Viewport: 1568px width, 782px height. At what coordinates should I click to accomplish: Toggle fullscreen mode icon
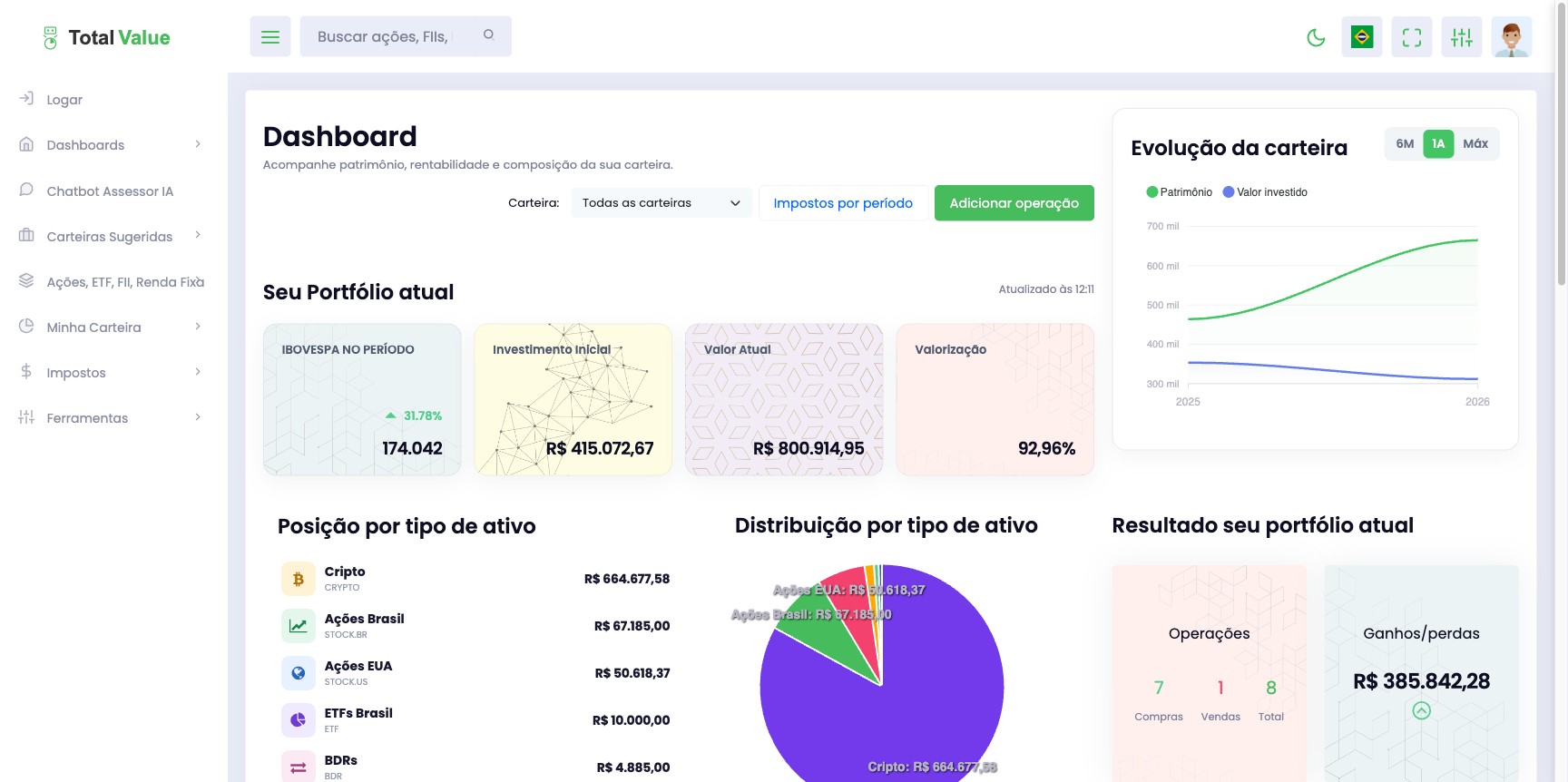tap(1412, 37)
